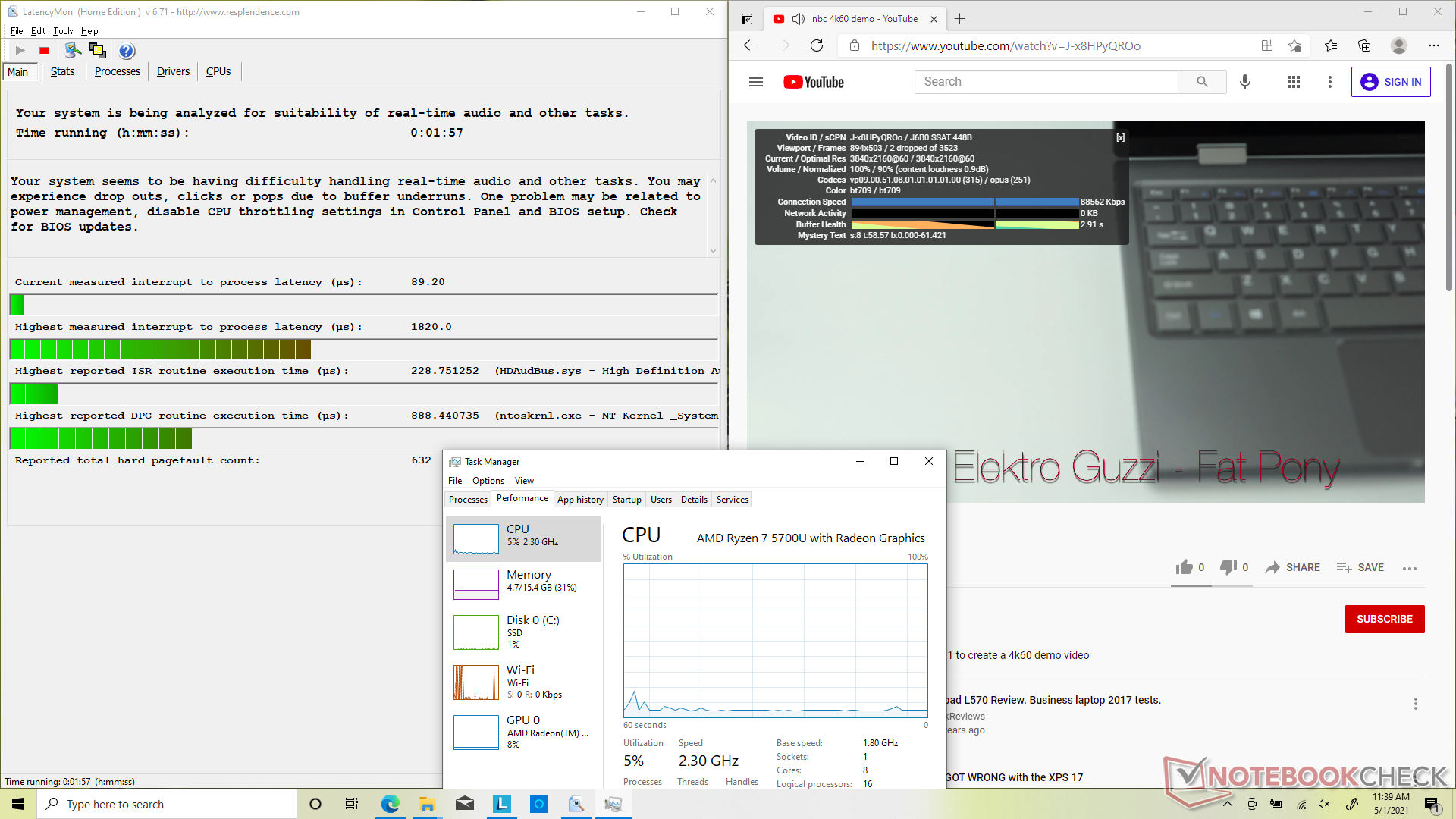Screen dimensions: 1456x819
Task: Click the thumbs up like icon
Action: click(1184, 567)
